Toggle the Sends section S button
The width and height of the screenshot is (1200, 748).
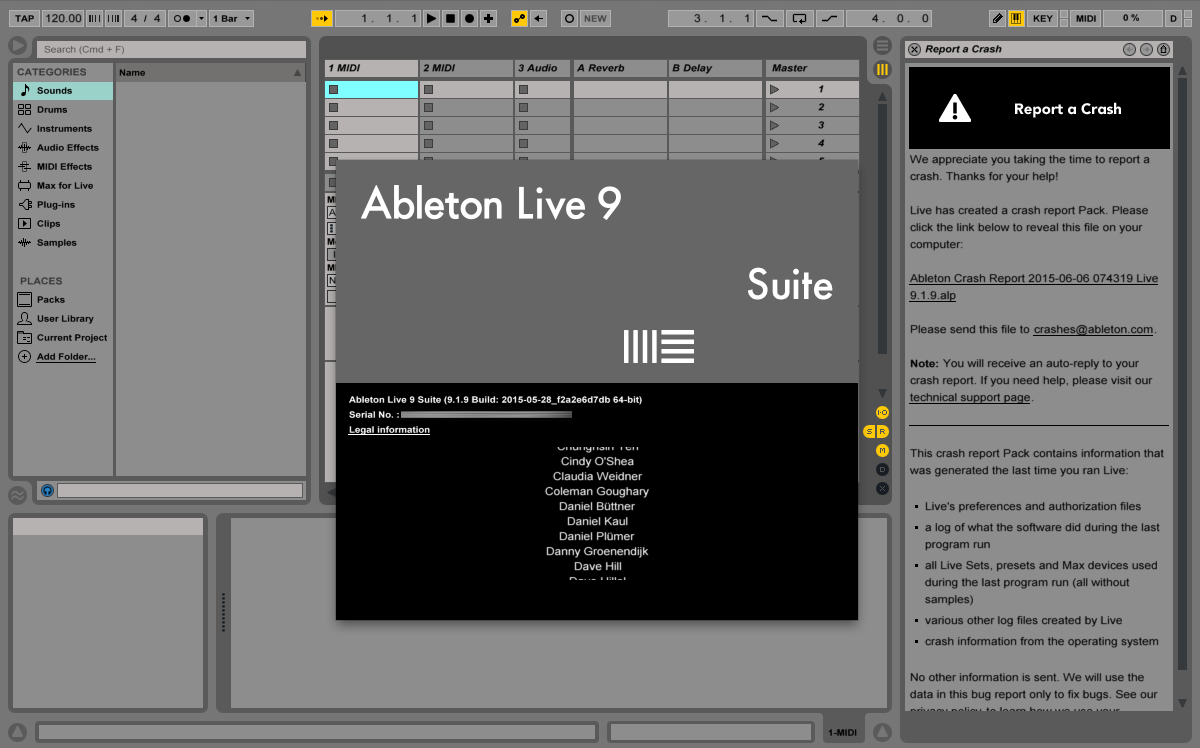pos(870,431)
